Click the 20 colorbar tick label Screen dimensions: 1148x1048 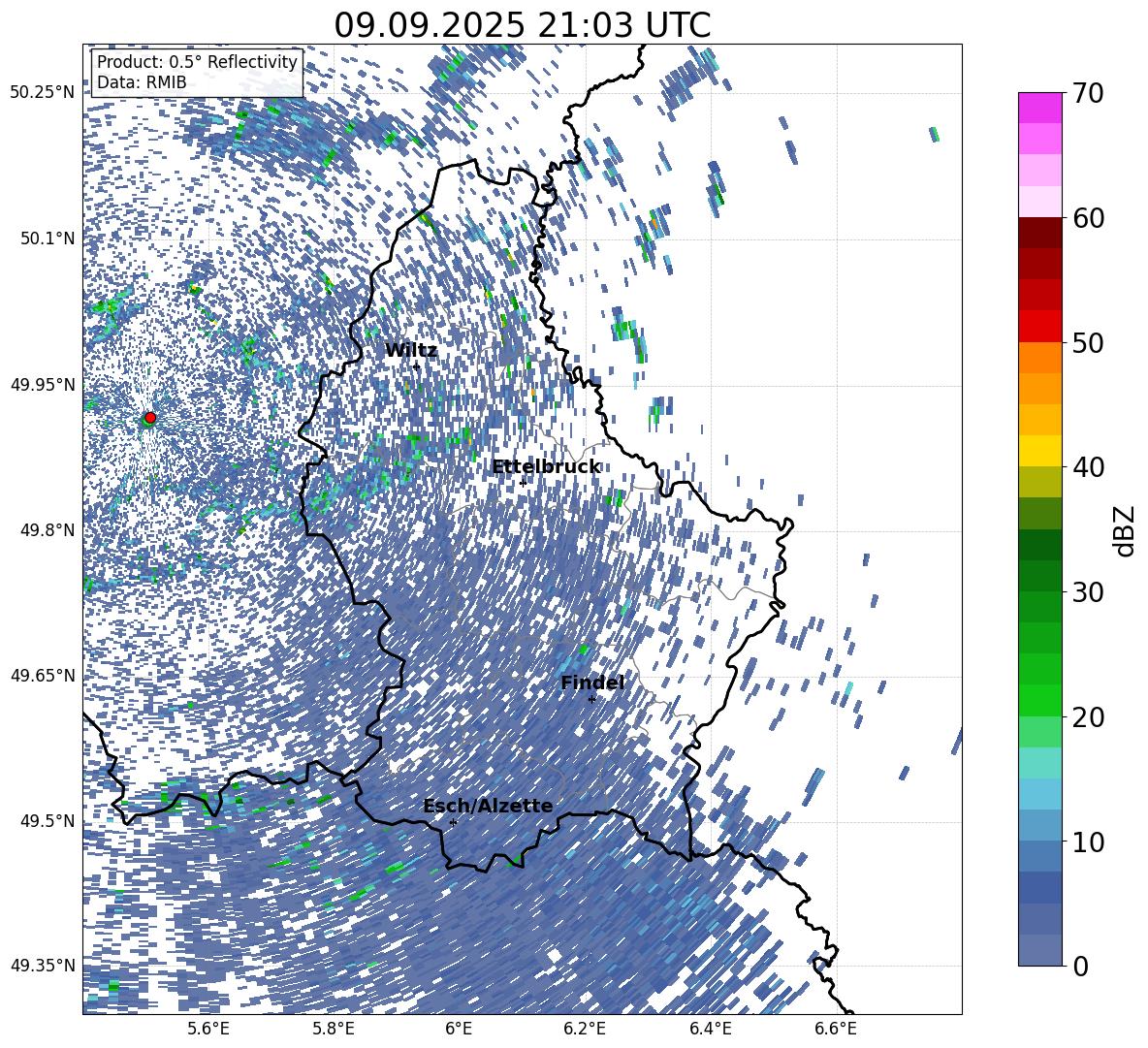click(1089, 717)
